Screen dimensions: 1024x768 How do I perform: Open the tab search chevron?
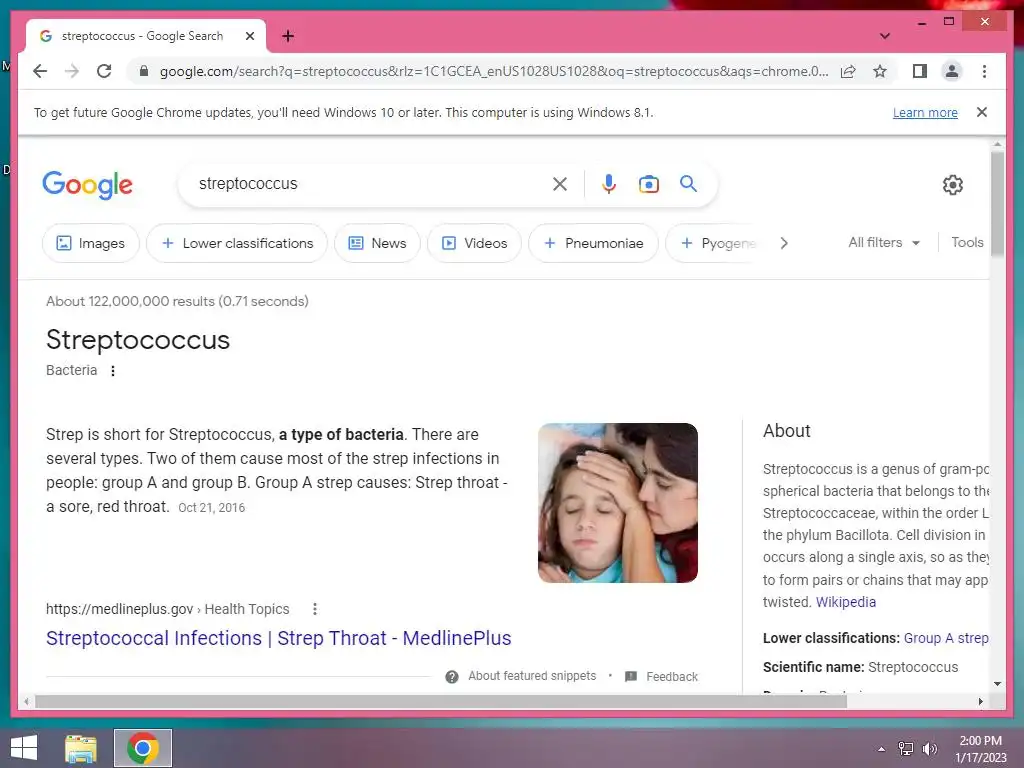[x=885, y=36]
